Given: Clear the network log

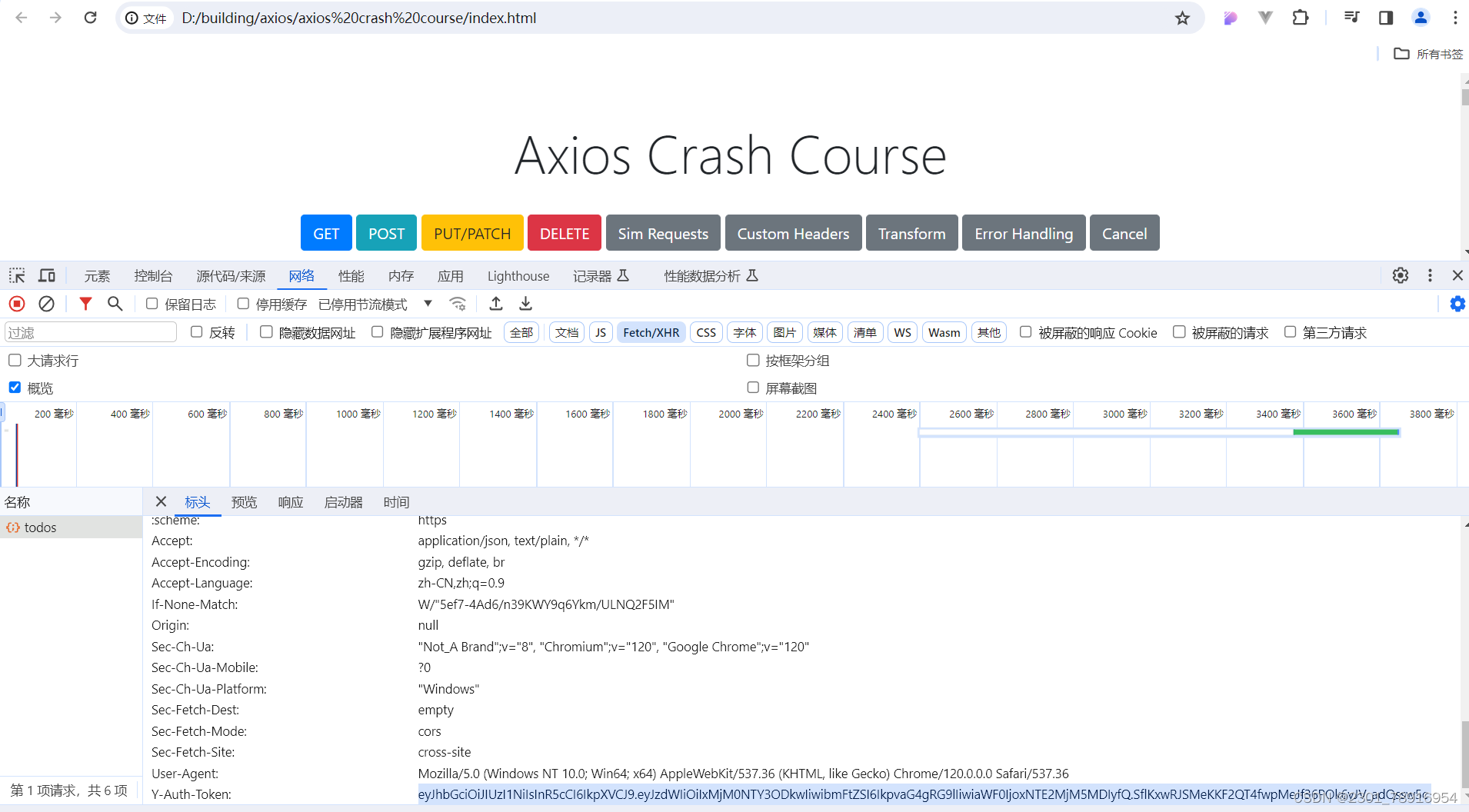Looking at the screenshot, I should pos(47,304).
